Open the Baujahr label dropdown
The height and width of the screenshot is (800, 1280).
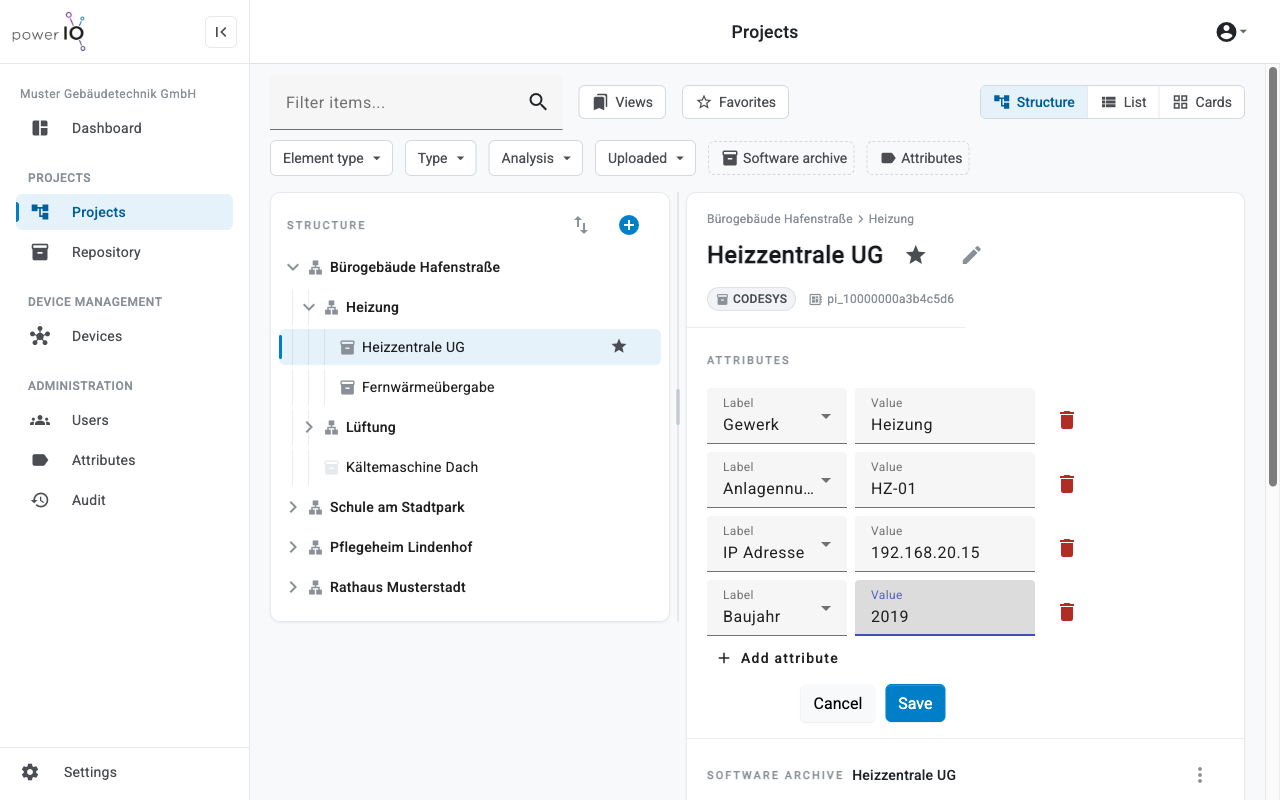point(777,608)
